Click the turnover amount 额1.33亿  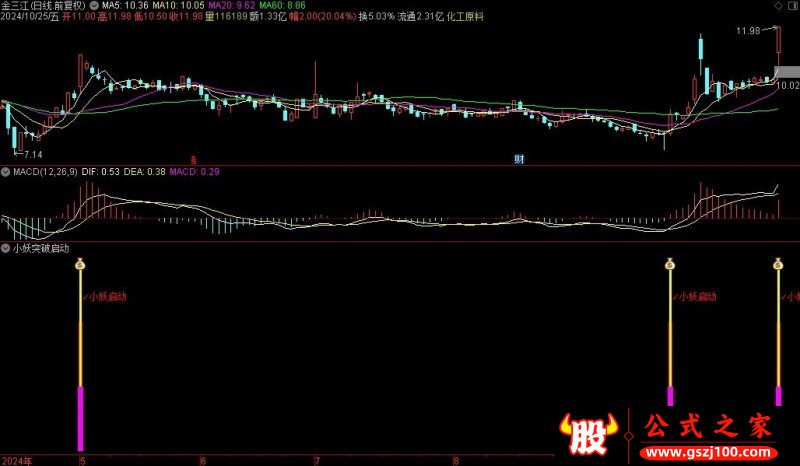tap(268, 16)
